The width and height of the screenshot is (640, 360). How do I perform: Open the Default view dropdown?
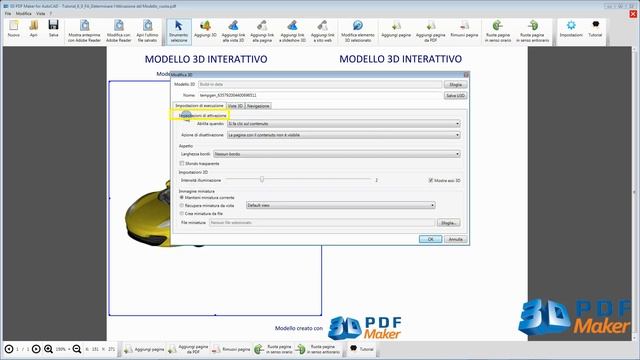(x=340, y=205)
